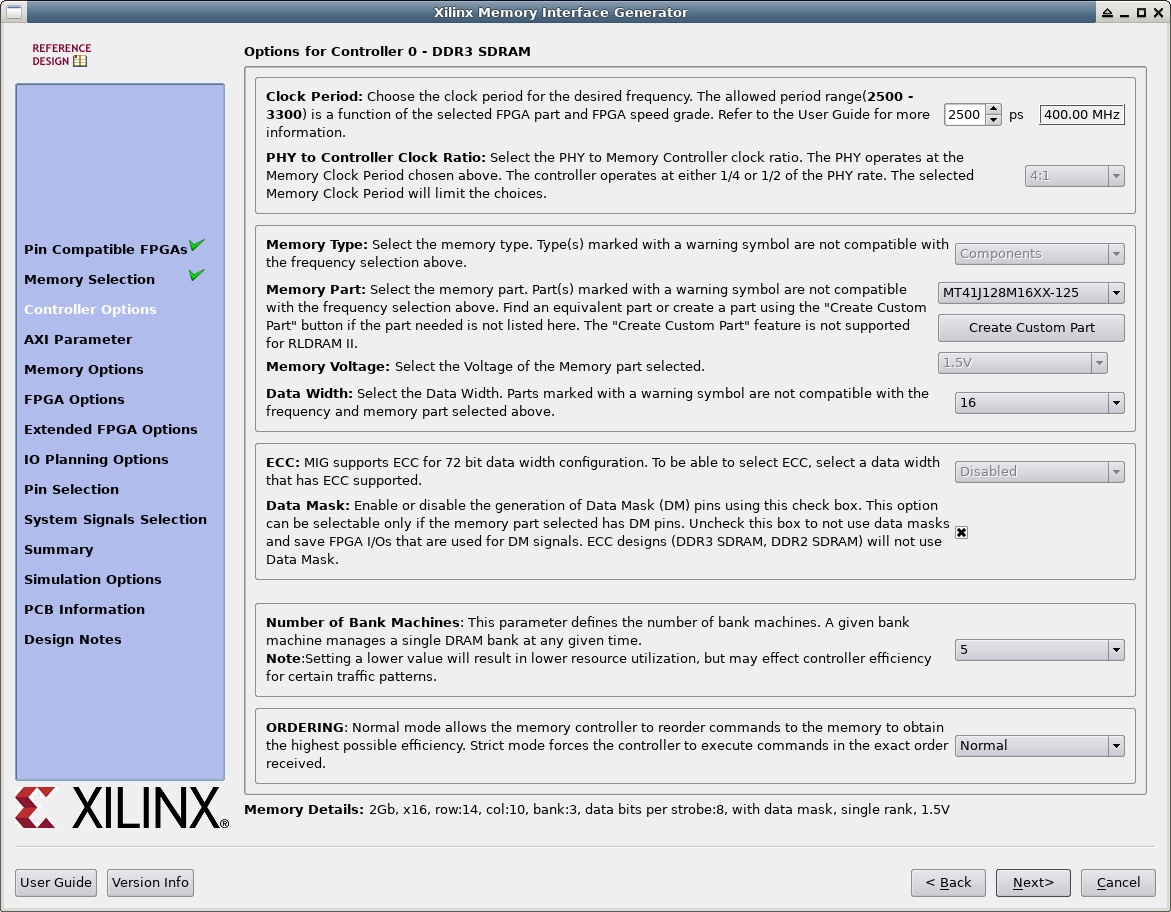
Task: Click green checkmark beside Memory Selection
Action: point(196,275)
